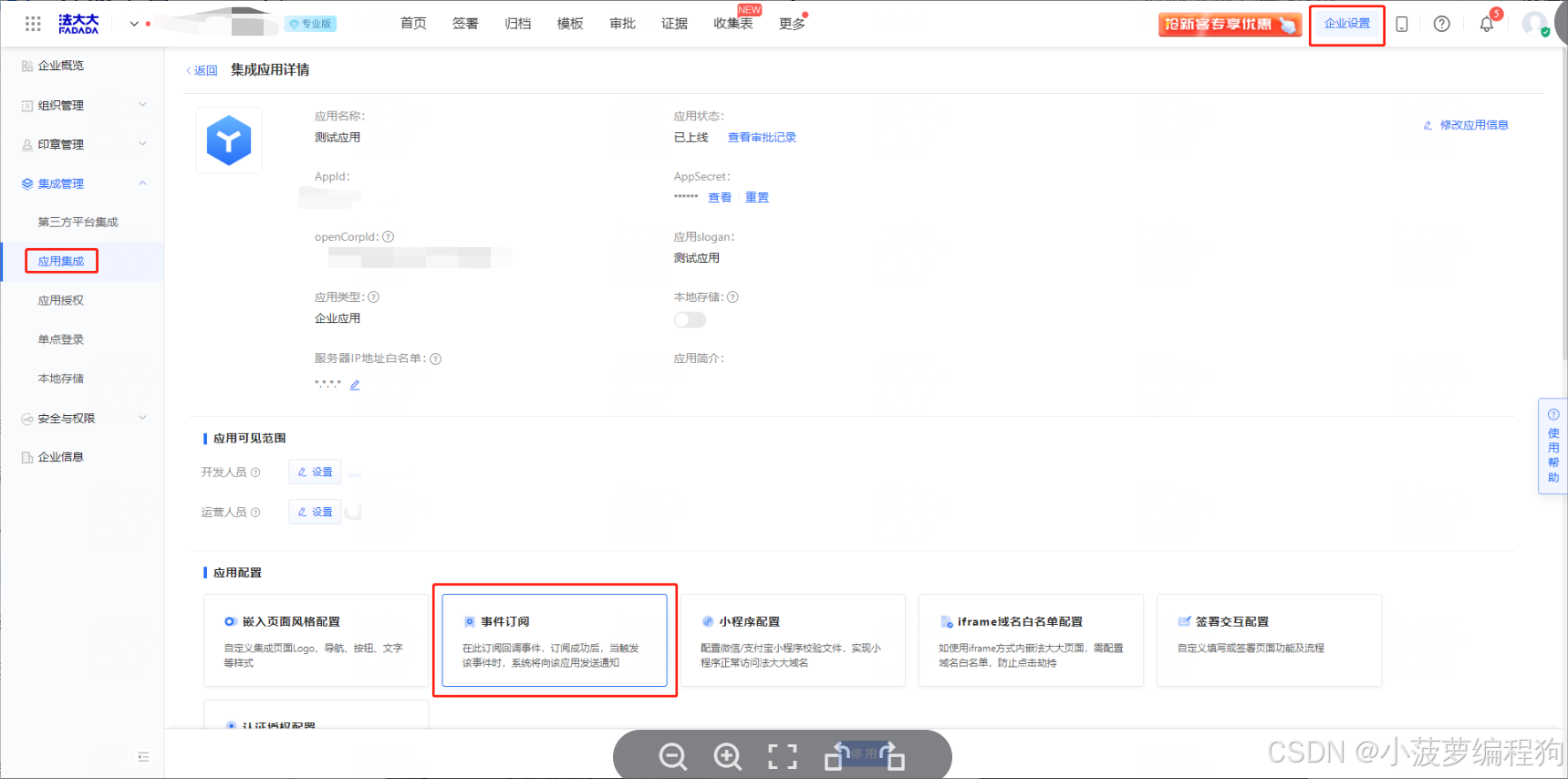Open the 审批 menu

click(622, 24)
